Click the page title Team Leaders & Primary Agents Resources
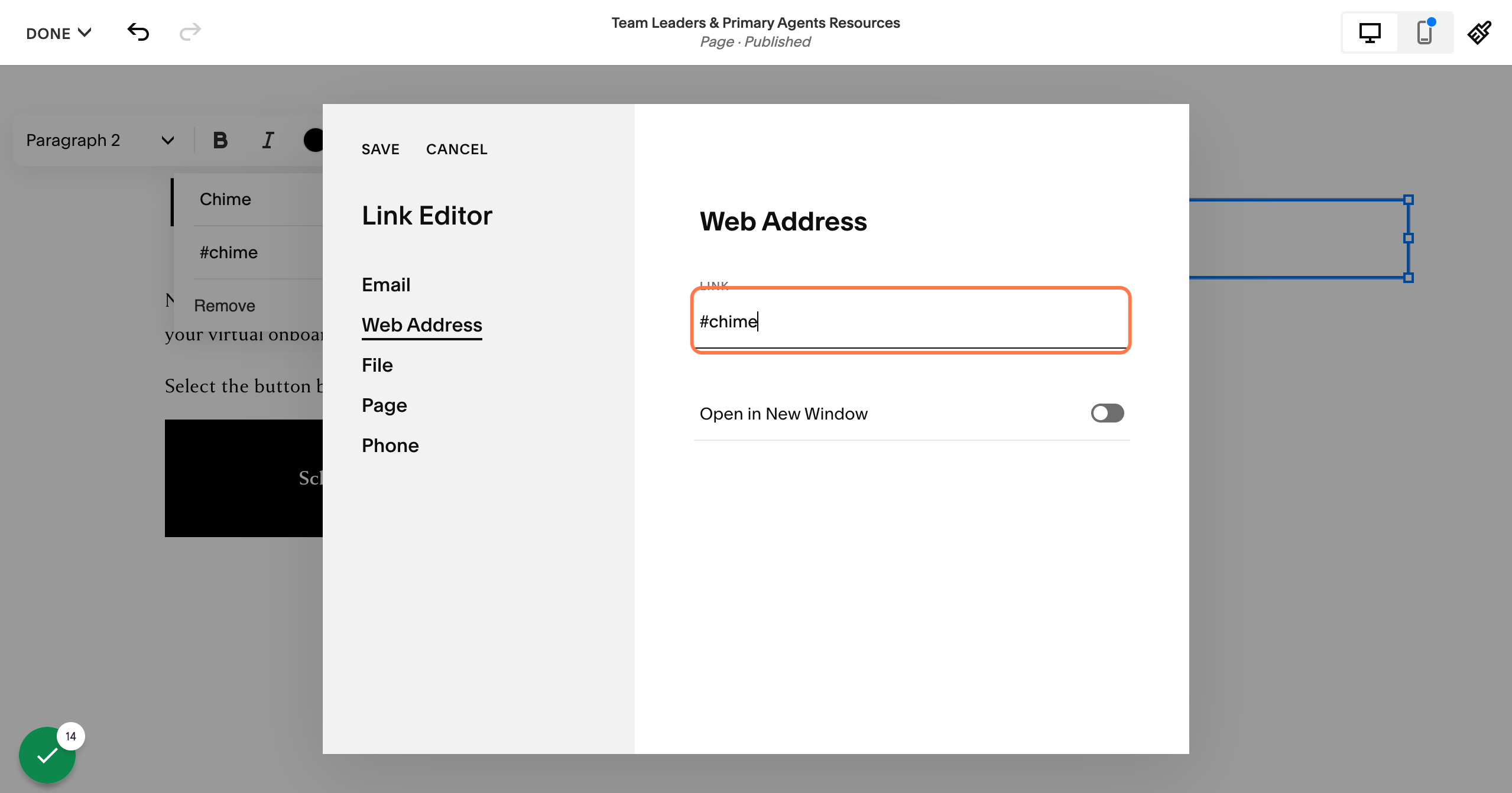 click(755, 23)
